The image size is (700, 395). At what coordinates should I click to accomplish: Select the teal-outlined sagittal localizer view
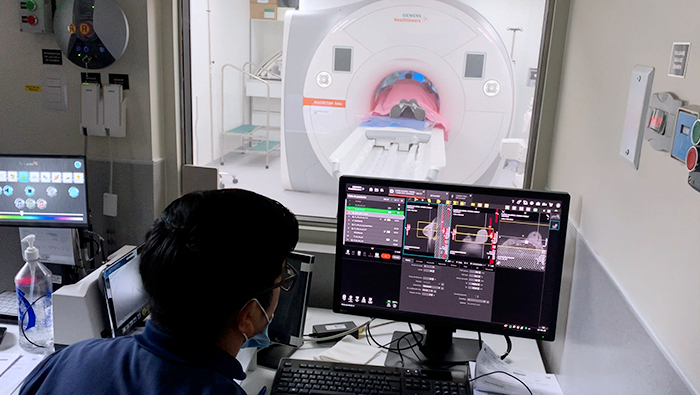point(428,230)
